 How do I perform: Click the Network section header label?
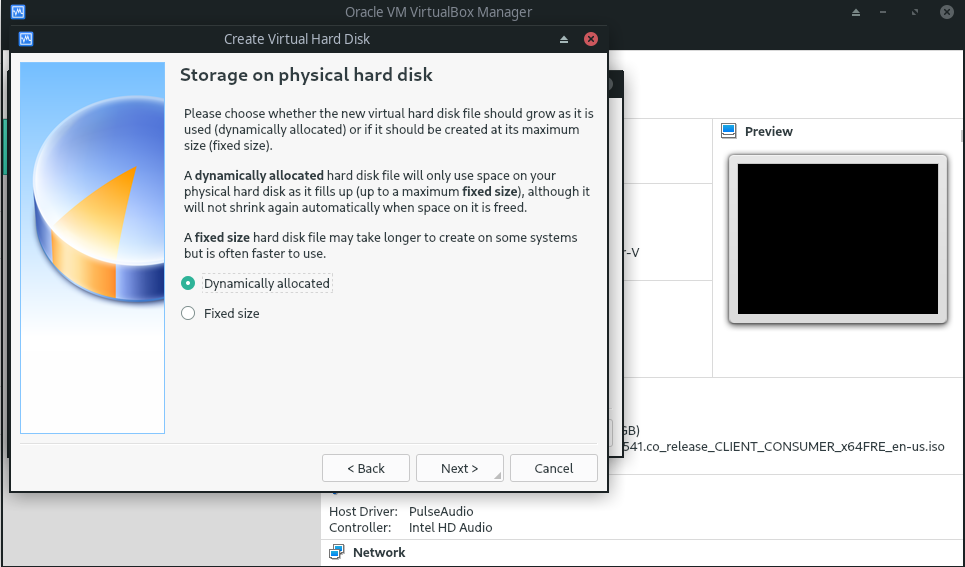pos(379,552)
